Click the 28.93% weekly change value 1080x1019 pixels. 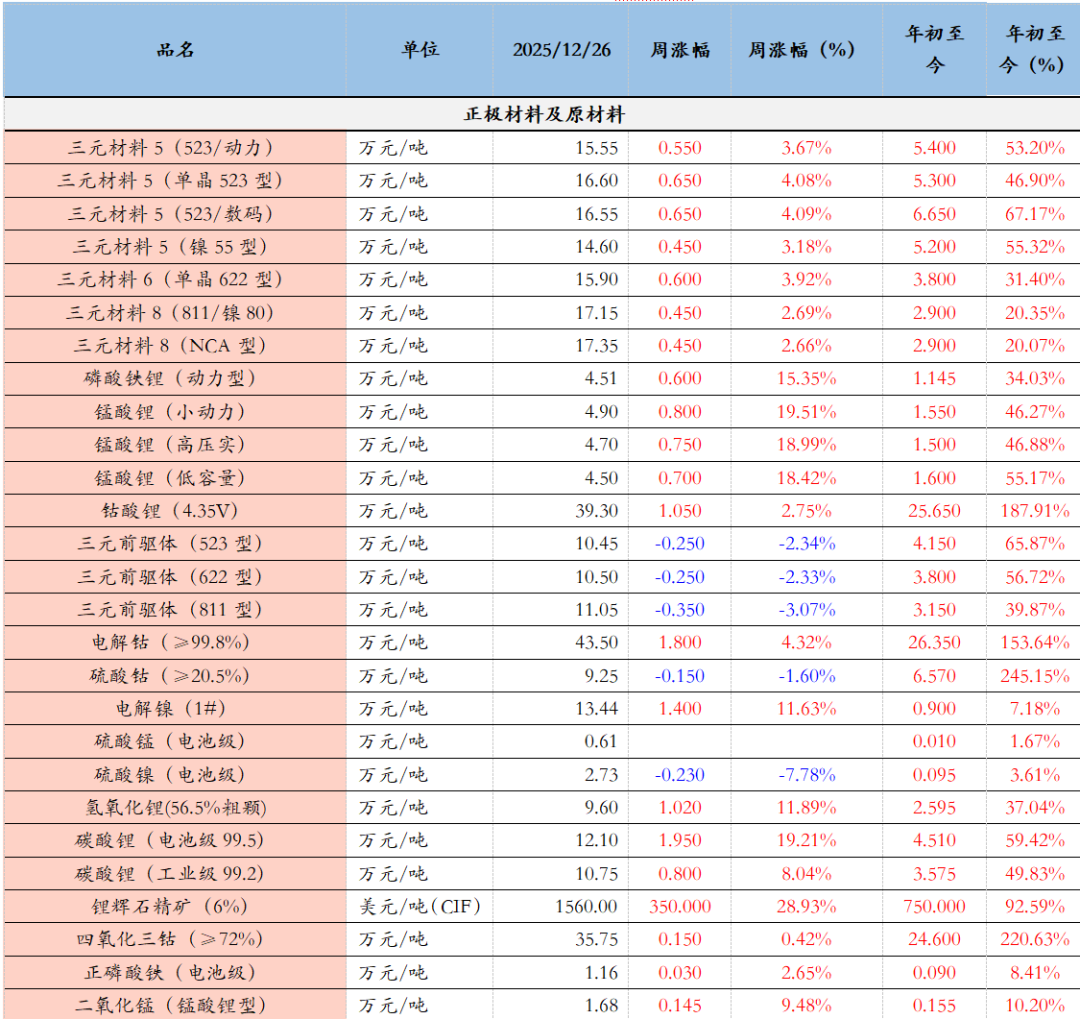pos(806,906)
